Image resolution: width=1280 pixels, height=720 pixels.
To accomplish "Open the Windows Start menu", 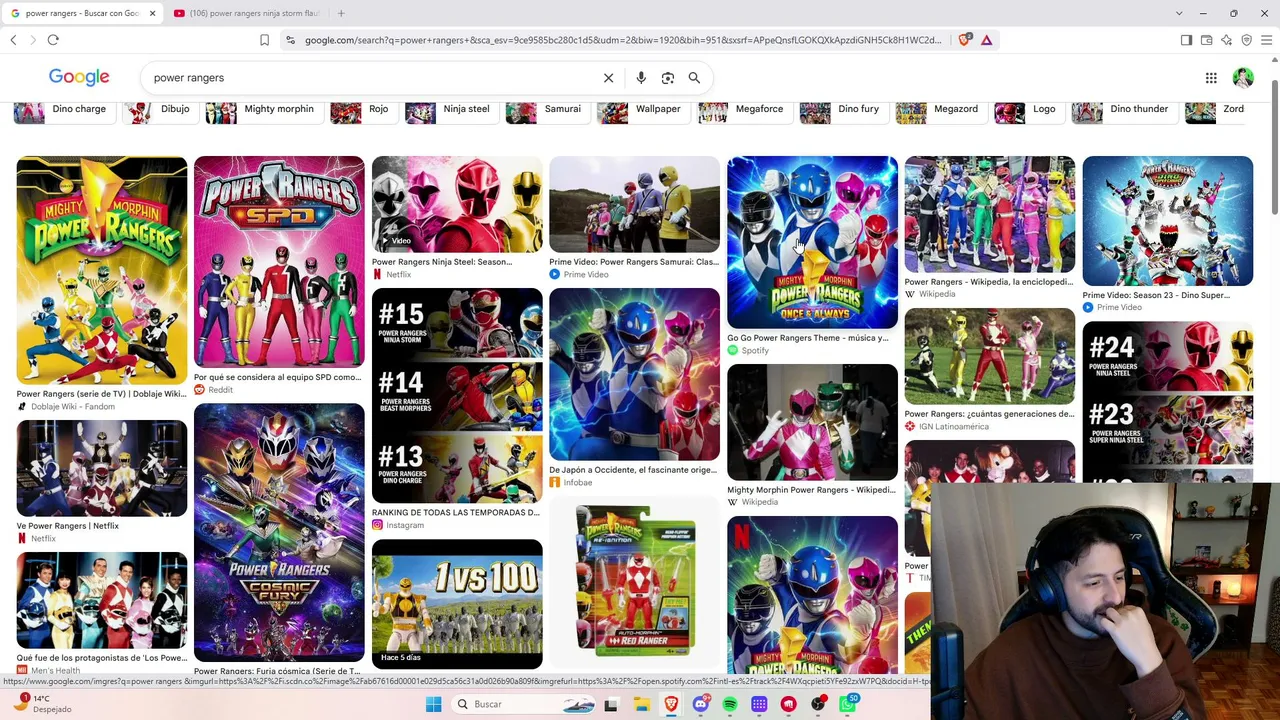I will pos(433,704).
